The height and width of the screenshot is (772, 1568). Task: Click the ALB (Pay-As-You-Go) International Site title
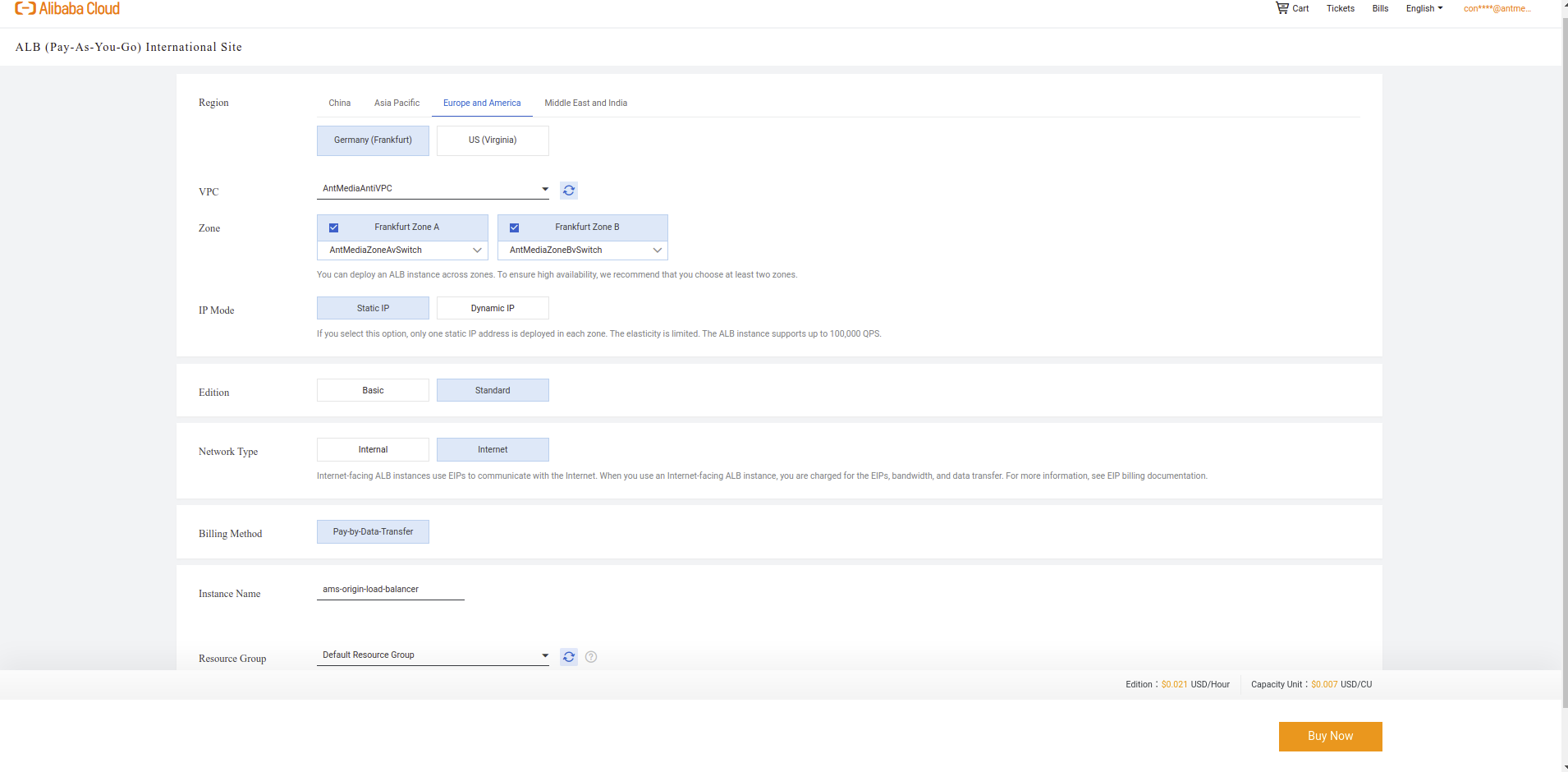129,47
